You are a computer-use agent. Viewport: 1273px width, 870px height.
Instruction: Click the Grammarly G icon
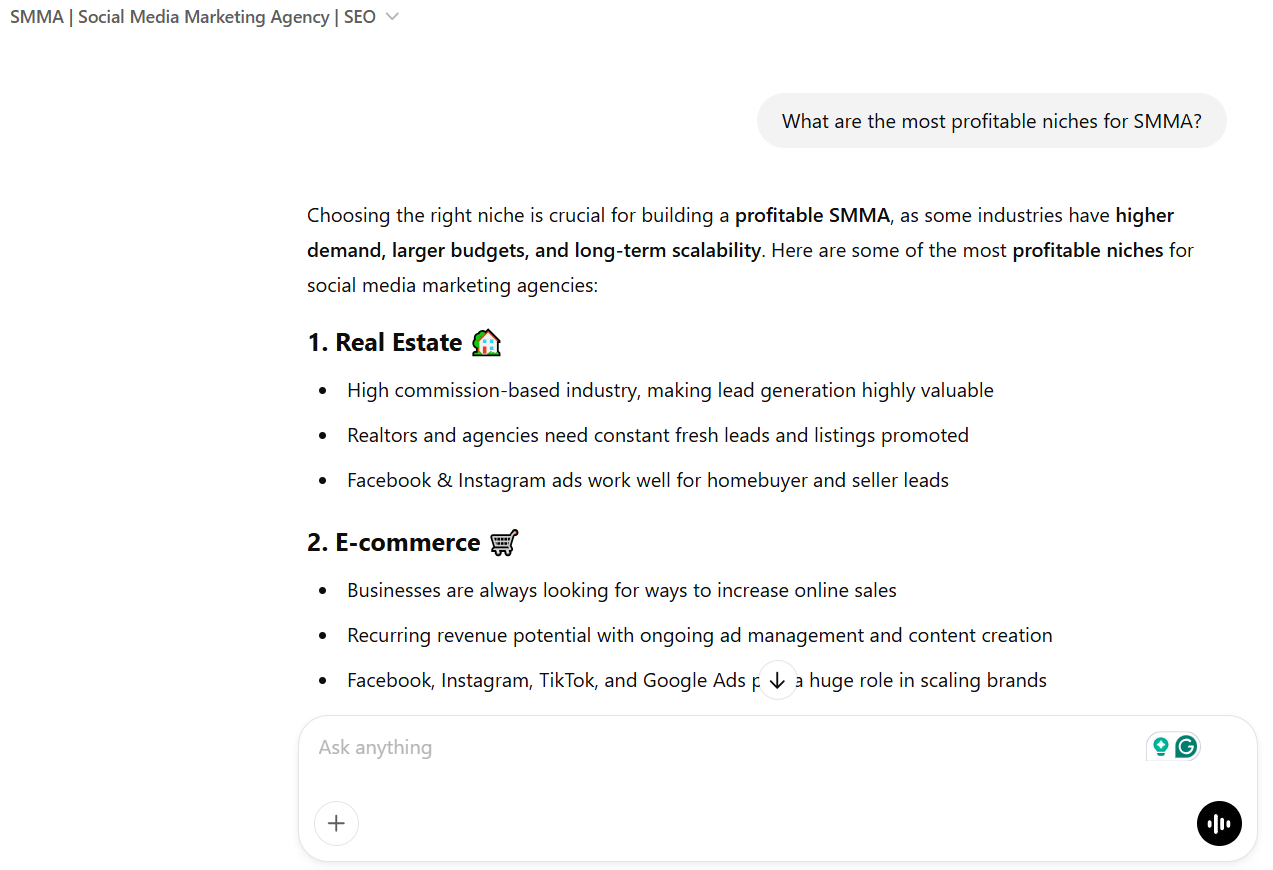pyautogui.click(x=1186, y=747)
